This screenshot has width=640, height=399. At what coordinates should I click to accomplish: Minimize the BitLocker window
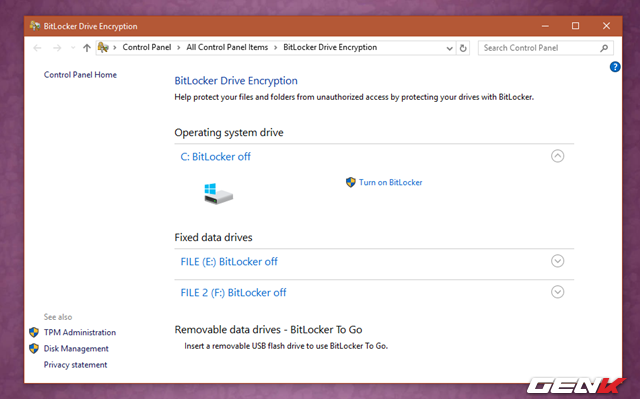[x=545, y=26]
